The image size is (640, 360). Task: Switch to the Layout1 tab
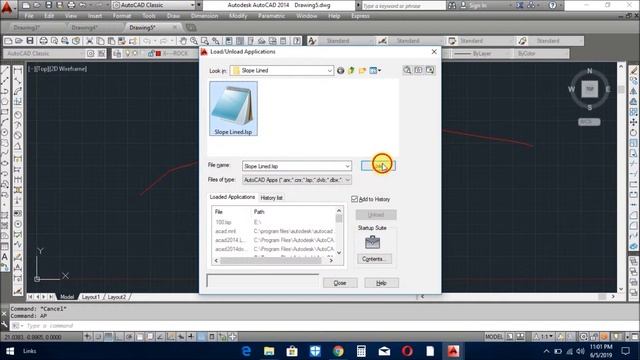pos(91,297)
